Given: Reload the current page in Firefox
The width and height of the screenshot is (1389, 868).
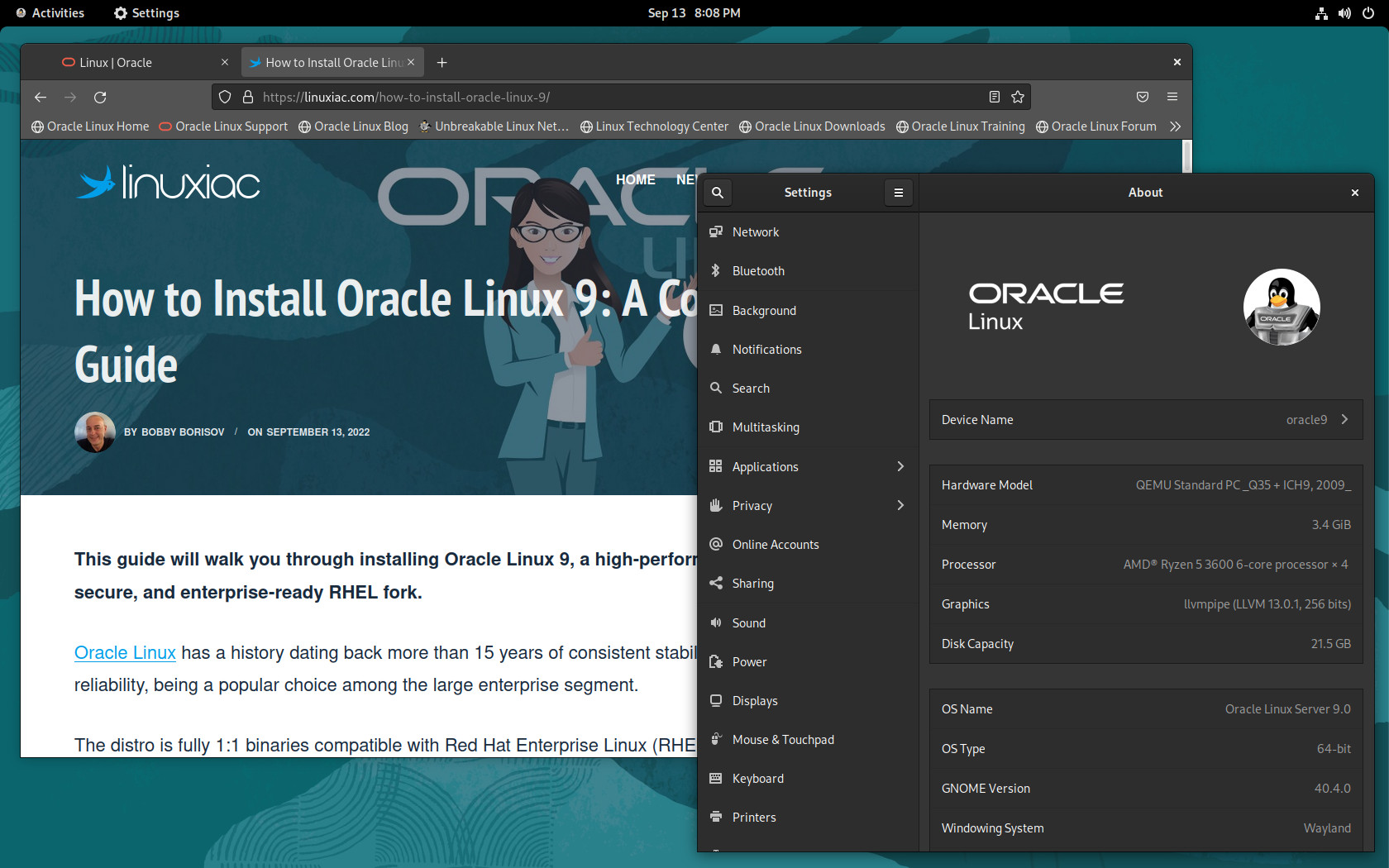Looking at the screenshot, I should (x=100, y=97).
